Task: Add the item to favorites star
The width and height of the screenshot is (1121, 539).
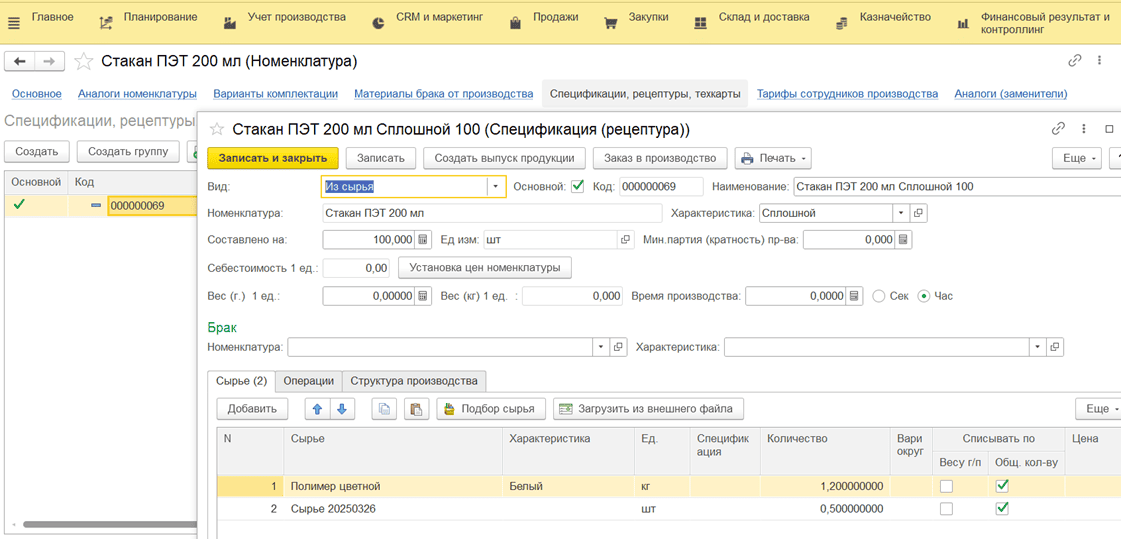Action: click(x=84, y=62)
